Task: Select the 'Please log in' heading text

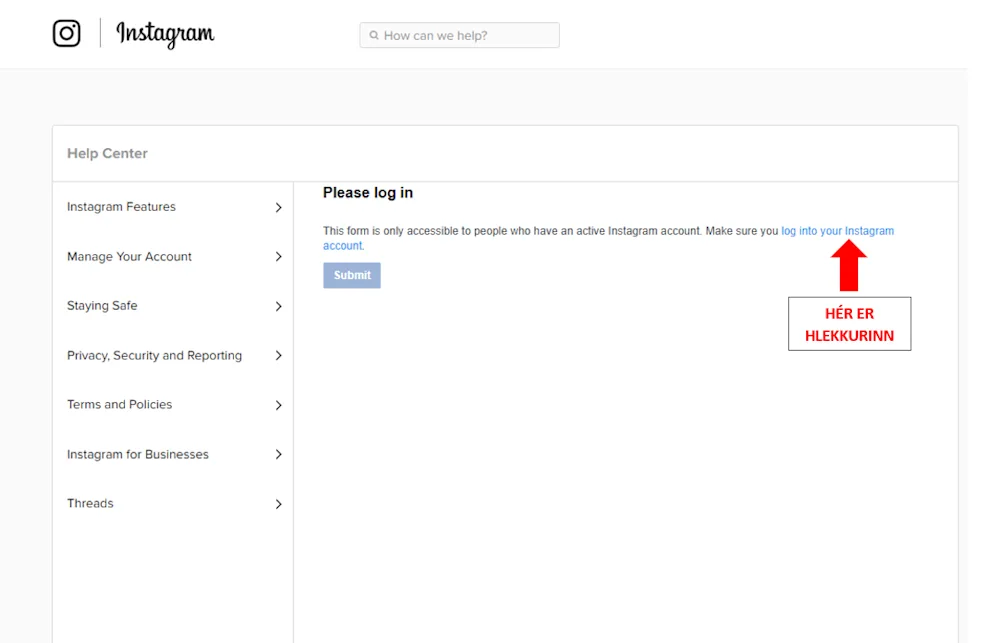Action: (x=368, y=193)
